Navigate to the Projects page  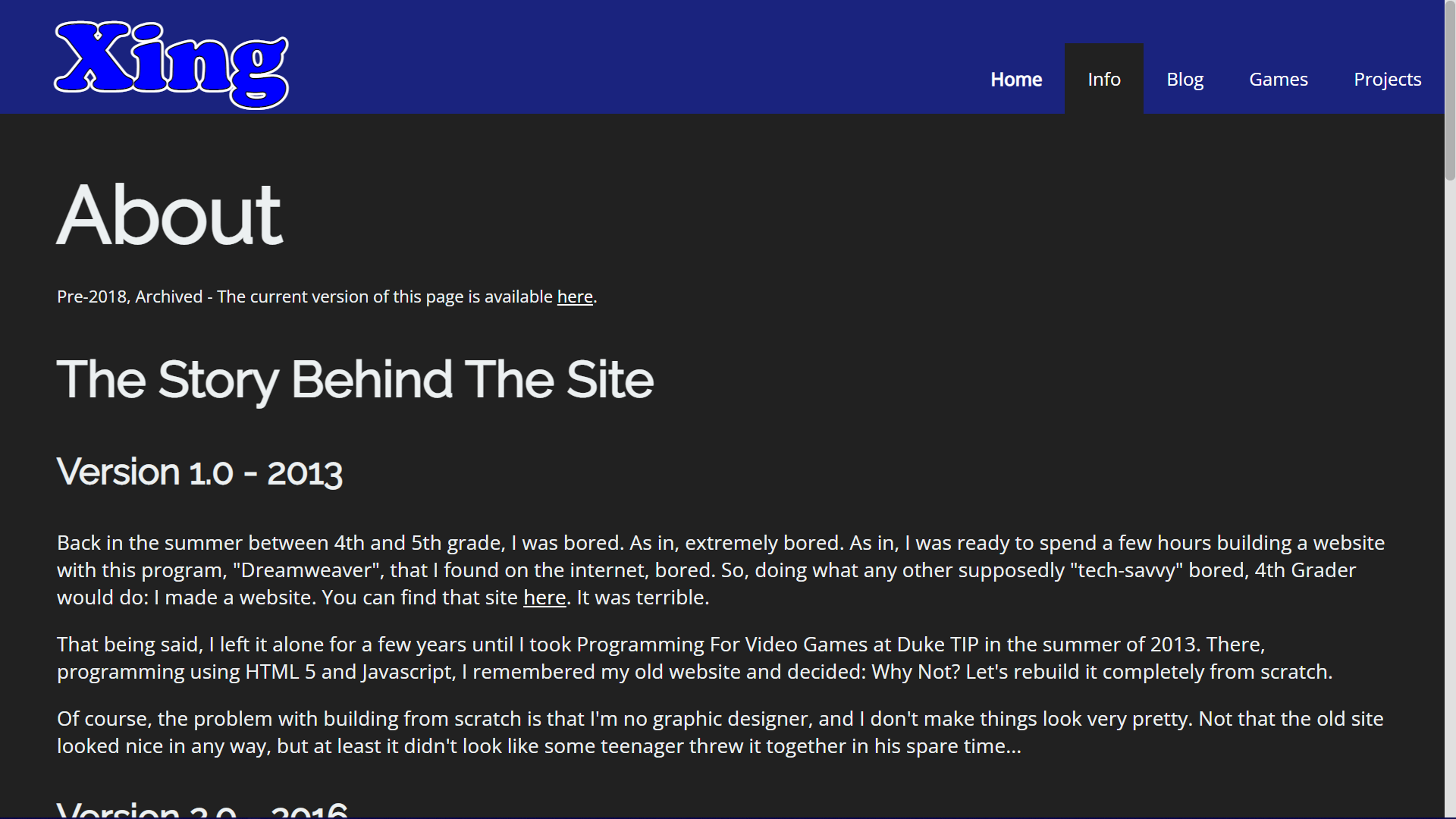pyautogui.click(x=1387, y=79)
